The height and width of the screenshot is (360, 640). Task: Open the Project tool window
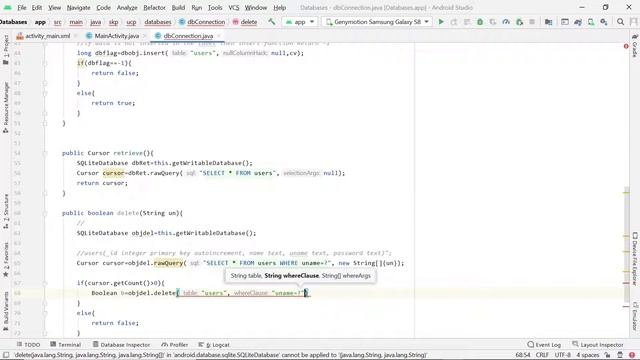pyautogui.click(x=6, y=50)
